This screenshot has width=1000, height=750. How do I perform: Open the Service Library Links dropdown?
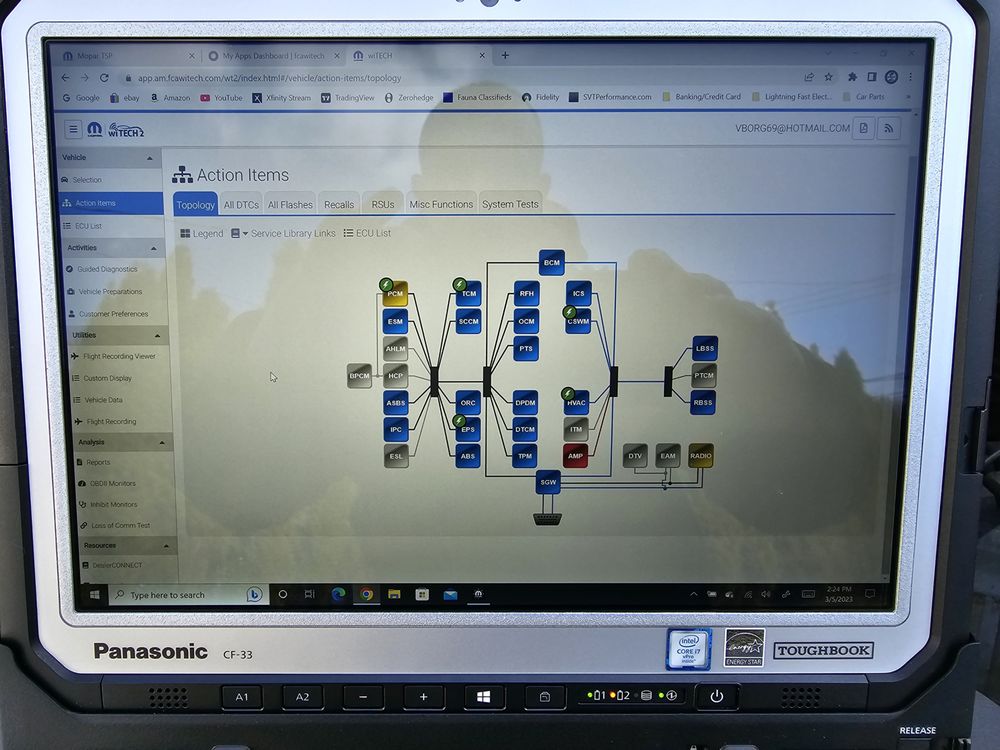(x=283, y=233)
